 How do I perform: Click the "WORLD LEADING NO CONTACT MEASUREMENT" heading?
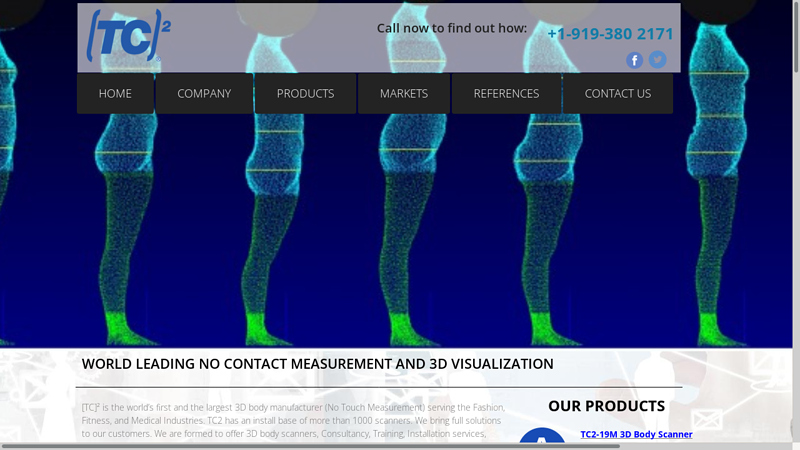pos(317,364)
